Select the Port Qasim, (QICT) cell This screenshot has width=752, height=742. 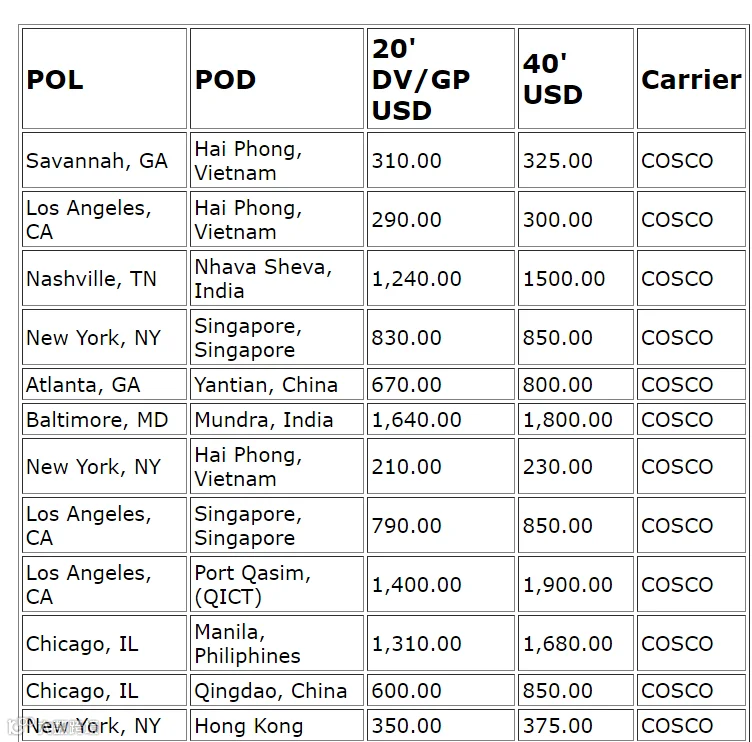(277, 584)
